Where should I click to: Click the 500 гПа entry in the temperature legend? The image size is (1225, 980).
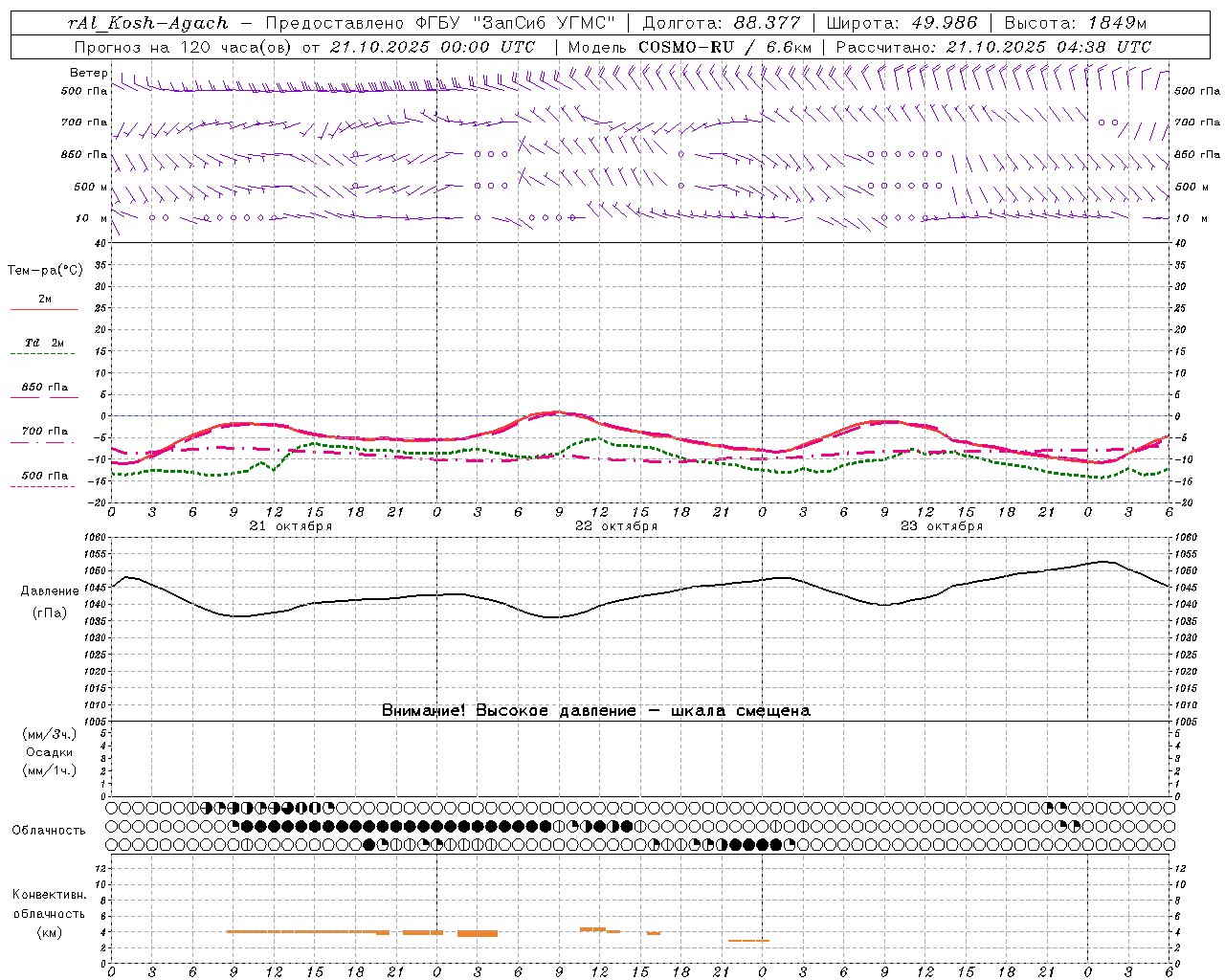pos(45,476)
